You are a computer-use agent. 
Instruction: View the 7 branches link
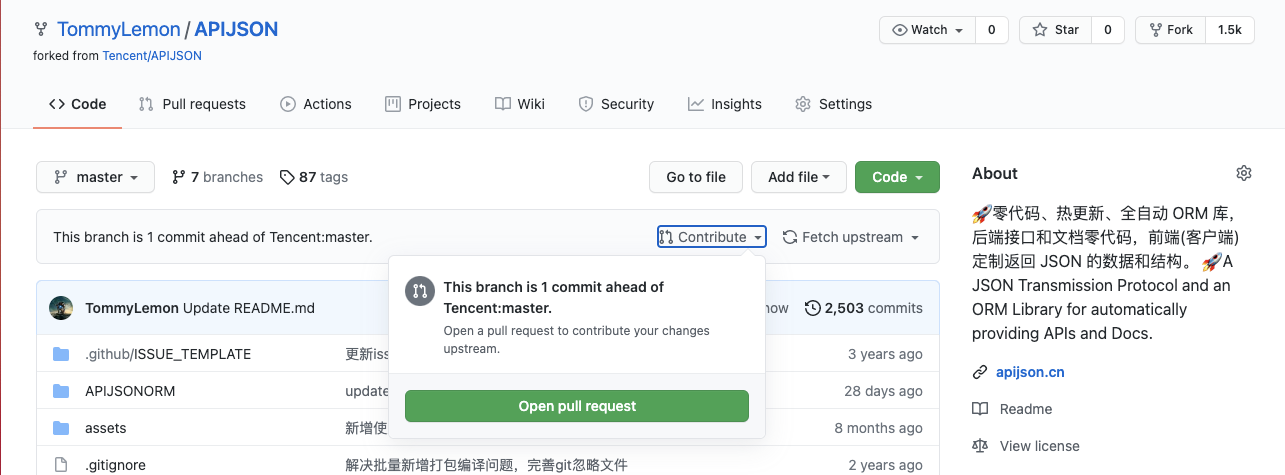217,177
